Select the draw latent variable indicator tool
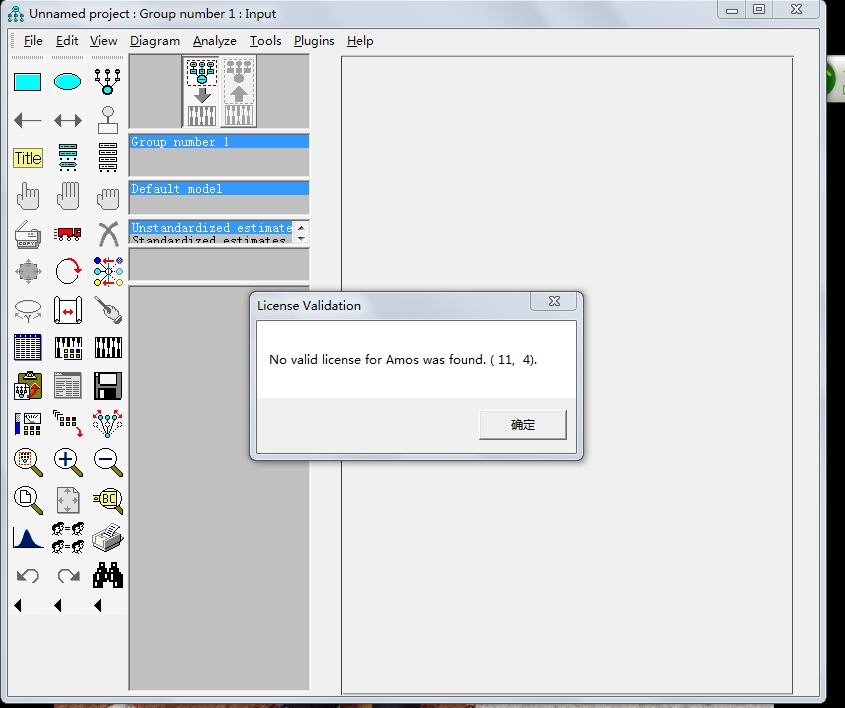 click(x=108, y=82)
